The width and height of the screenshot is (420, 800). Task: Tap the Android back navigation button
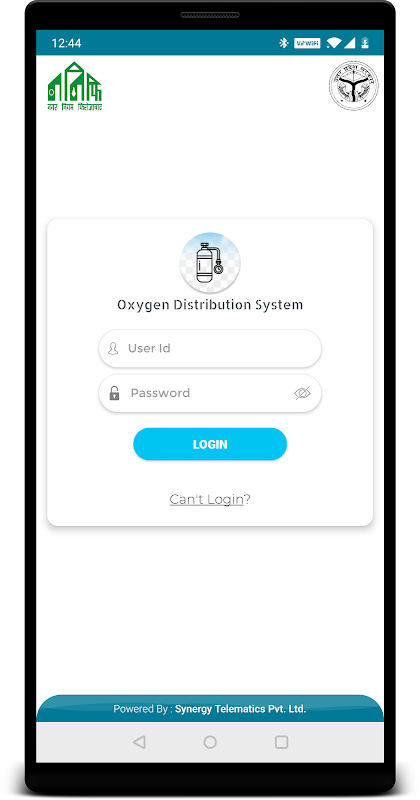(x=139, y=742)
